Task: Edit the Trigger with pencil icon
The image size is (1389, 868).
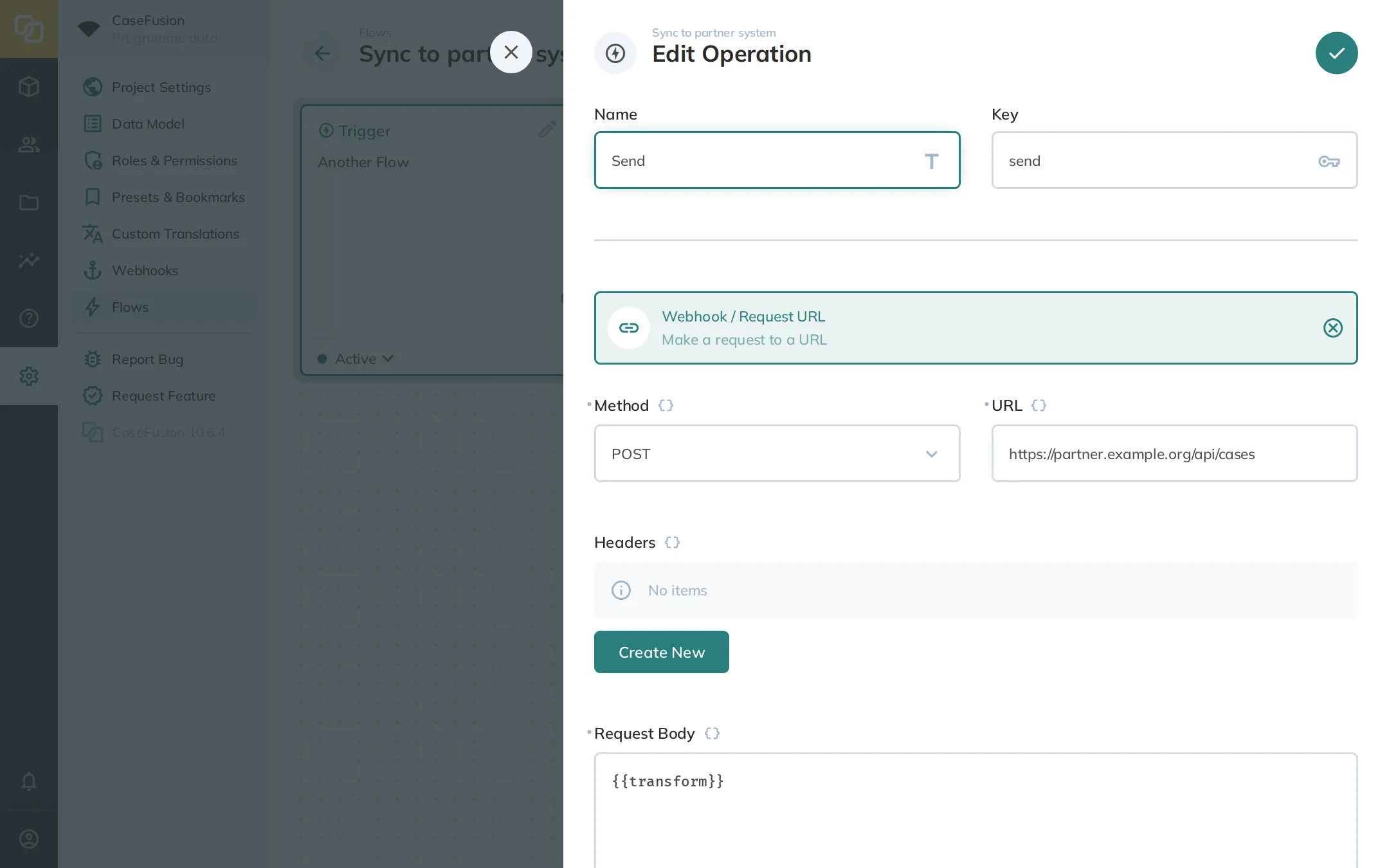Action: (547, 130)
